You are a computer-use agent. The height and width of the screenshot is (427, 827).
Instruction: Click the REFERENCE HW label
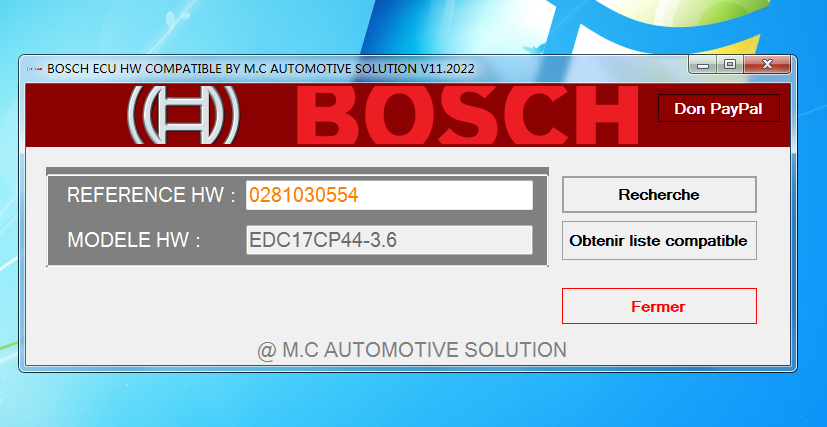pos(151,195)
